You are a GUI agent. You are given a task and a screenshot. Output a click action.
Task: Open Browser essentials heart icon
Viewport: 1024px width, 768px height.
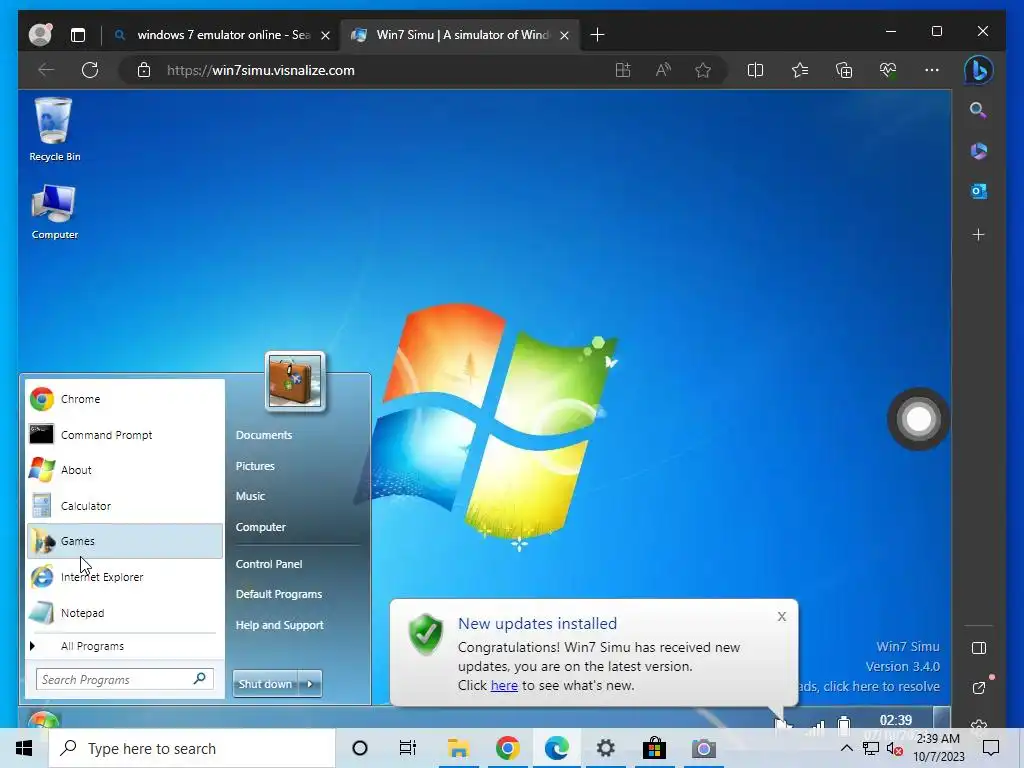point(888,70)
